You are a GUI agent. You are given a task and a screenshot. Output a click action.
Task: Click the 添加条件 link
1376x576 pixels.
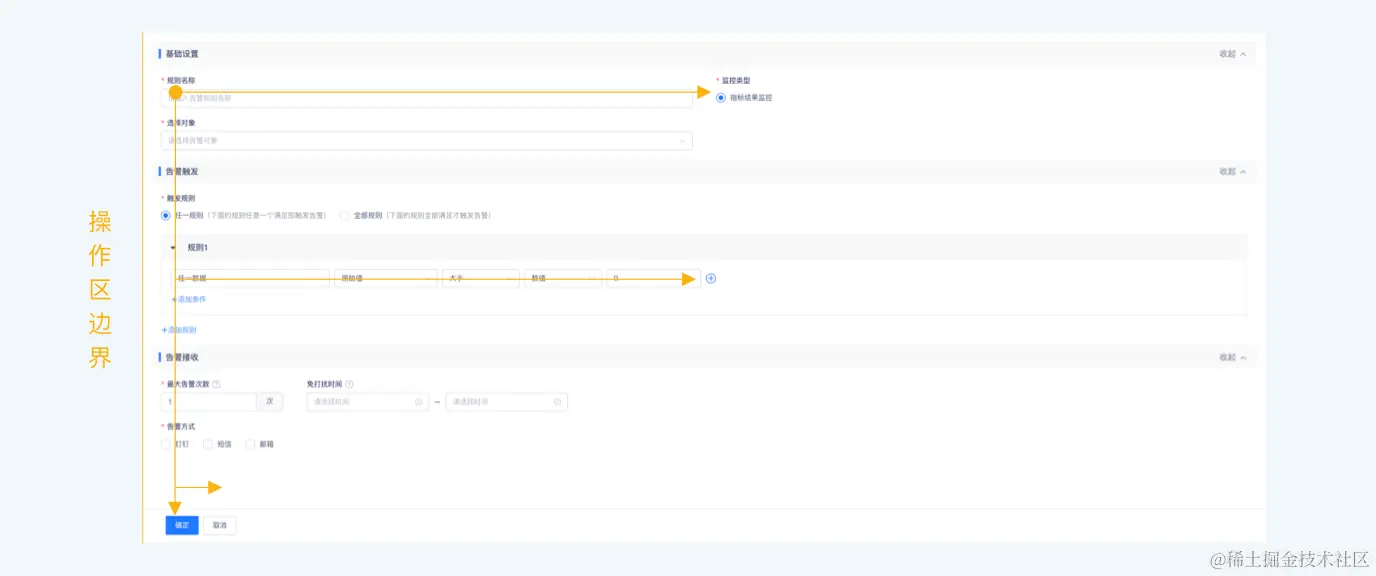tap(189, 299)
